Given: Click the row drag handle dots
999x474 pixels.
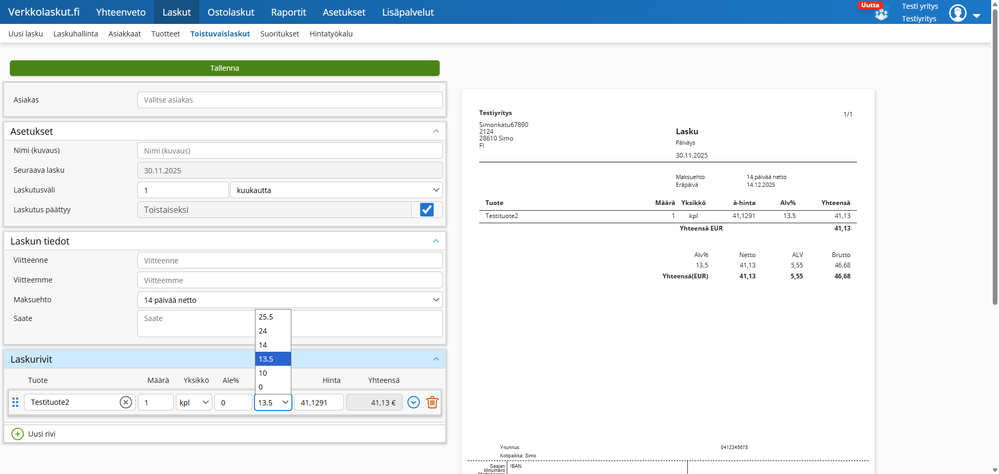Looking at the screenshot, I should pos(15,402).
